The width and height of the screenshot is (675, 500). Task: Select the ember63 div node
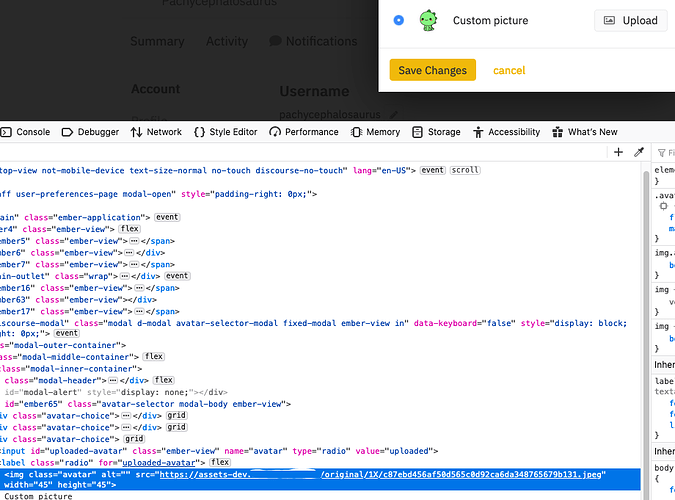(78, 300)
